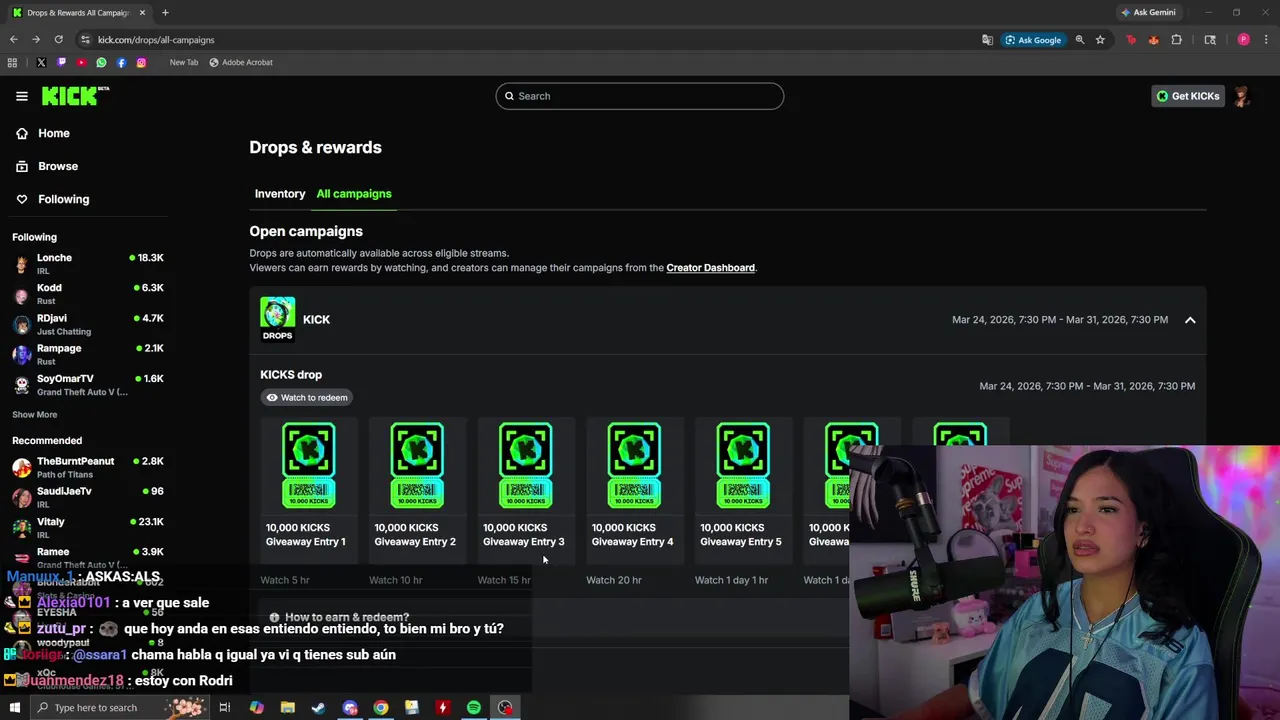This screenshot has height=720, width=1280.
Task: Click the 10,000 KICKS Giveaway Entry 1 badge
Action: pos(308,465)
